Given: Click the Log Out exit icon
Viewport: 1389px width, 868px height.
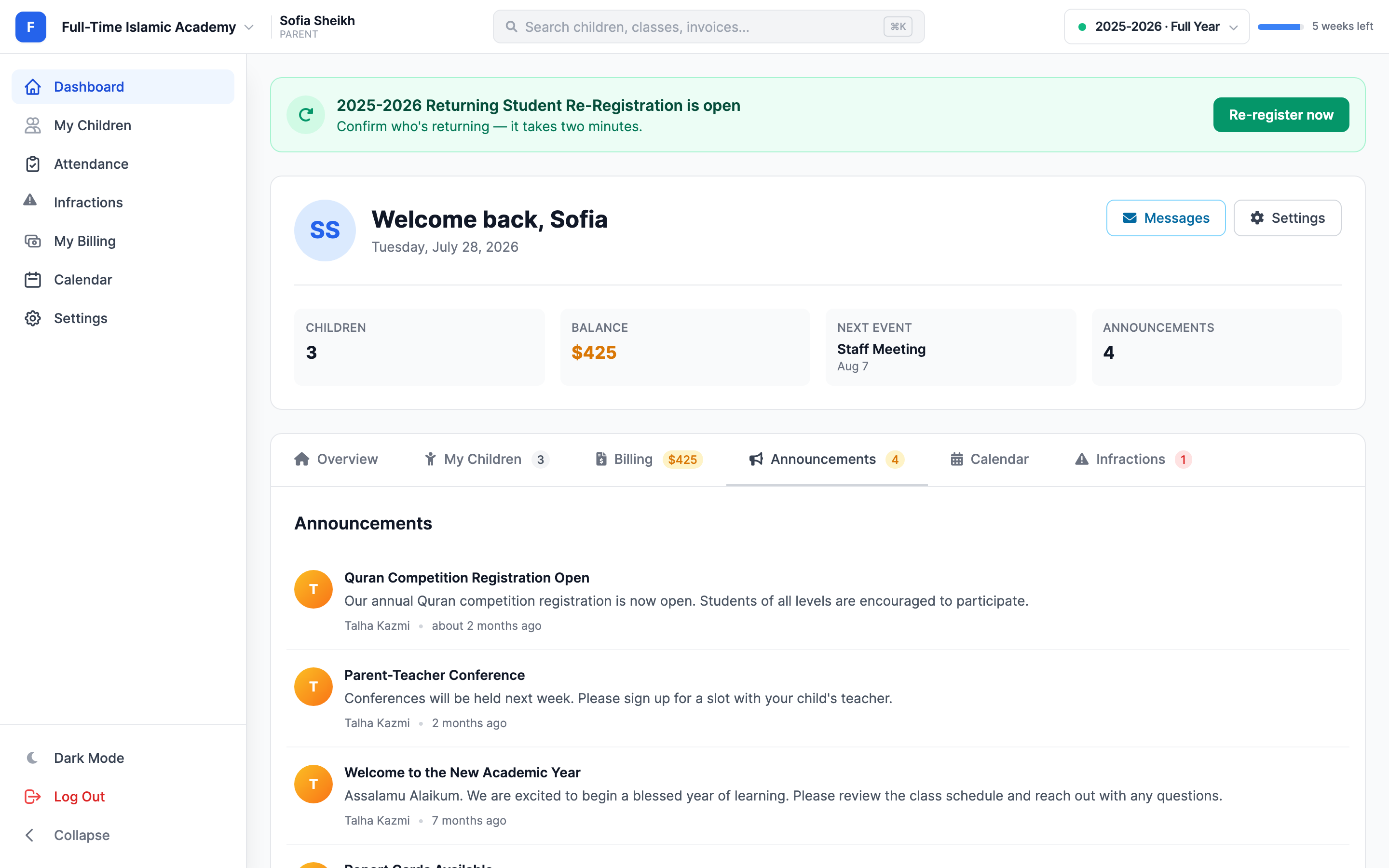Looking at the screenshot, I should [33, 796].
